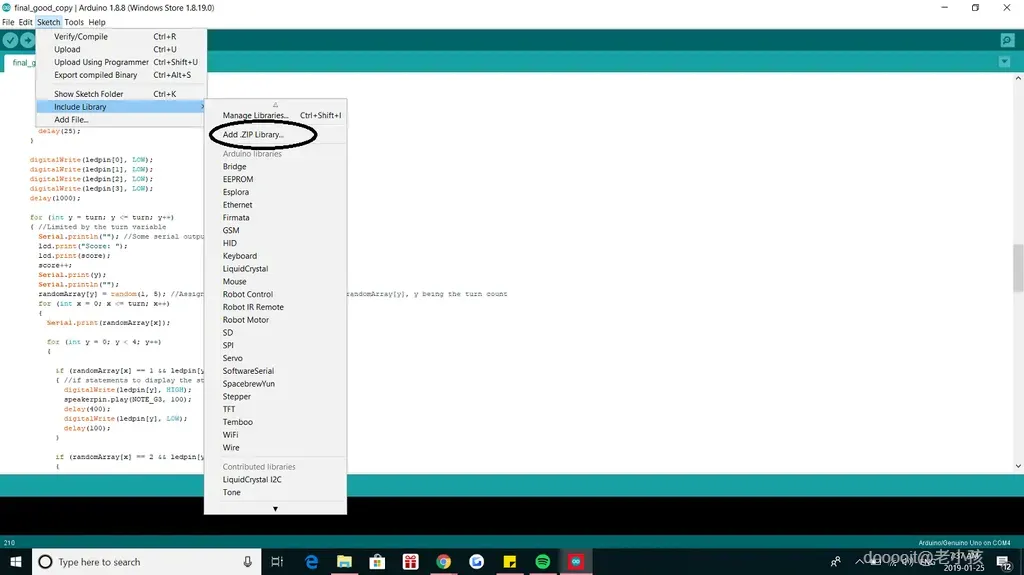
Task: Open the Help menu
Action: [x=97, y=22]
